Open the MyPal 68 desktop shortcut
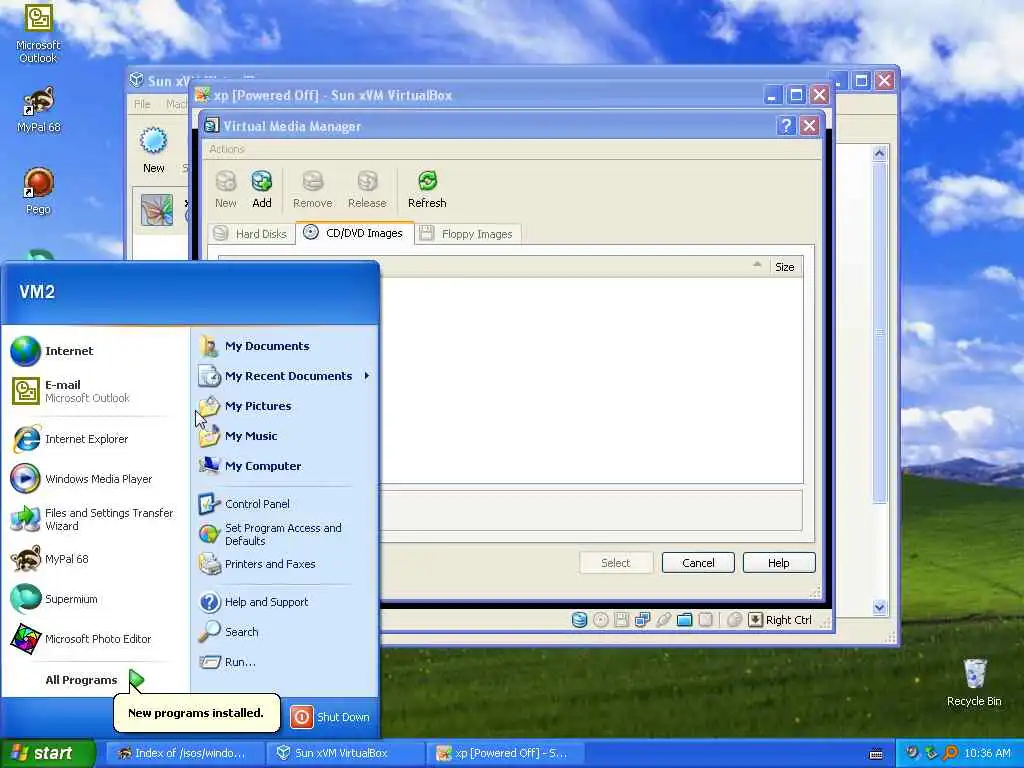Viewport: 1024px width, 768px height. 39,110
